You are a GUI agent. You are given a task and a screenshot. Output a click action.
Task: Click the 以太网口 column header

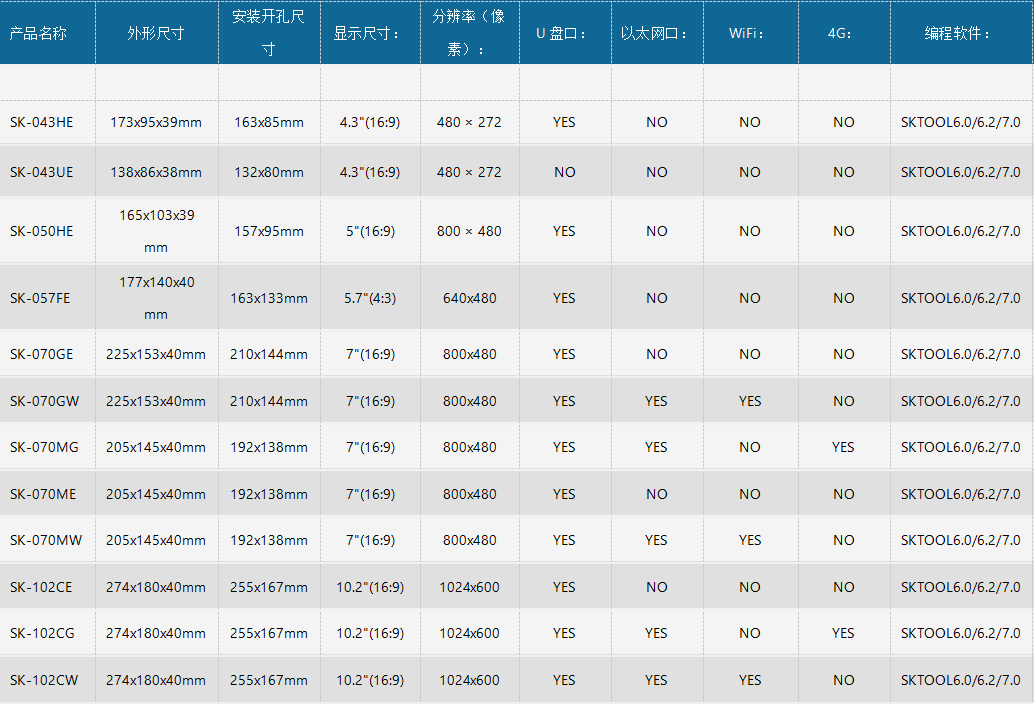655,33
